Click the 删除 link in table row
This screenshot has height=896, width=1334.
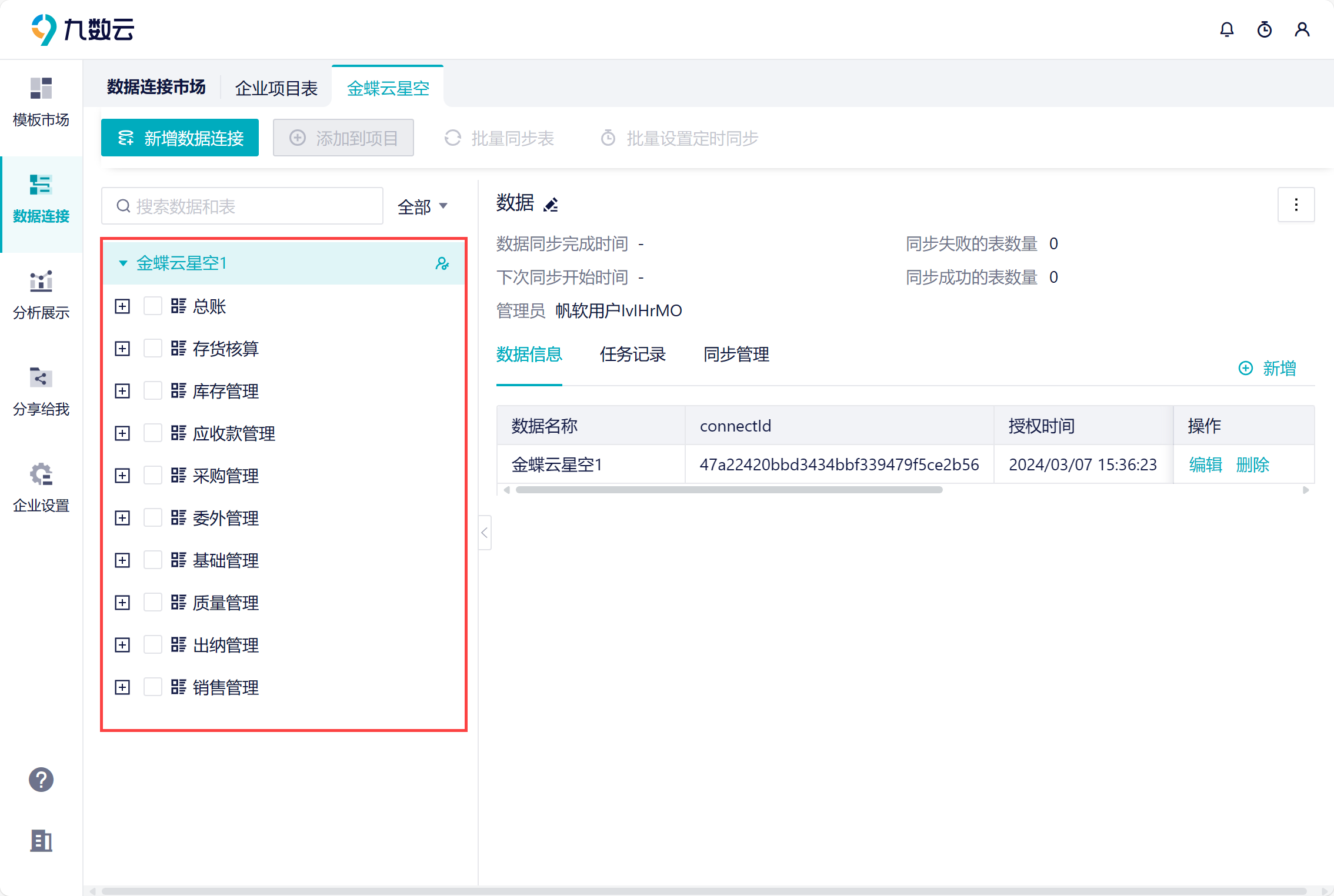(x=1253, y=464)
